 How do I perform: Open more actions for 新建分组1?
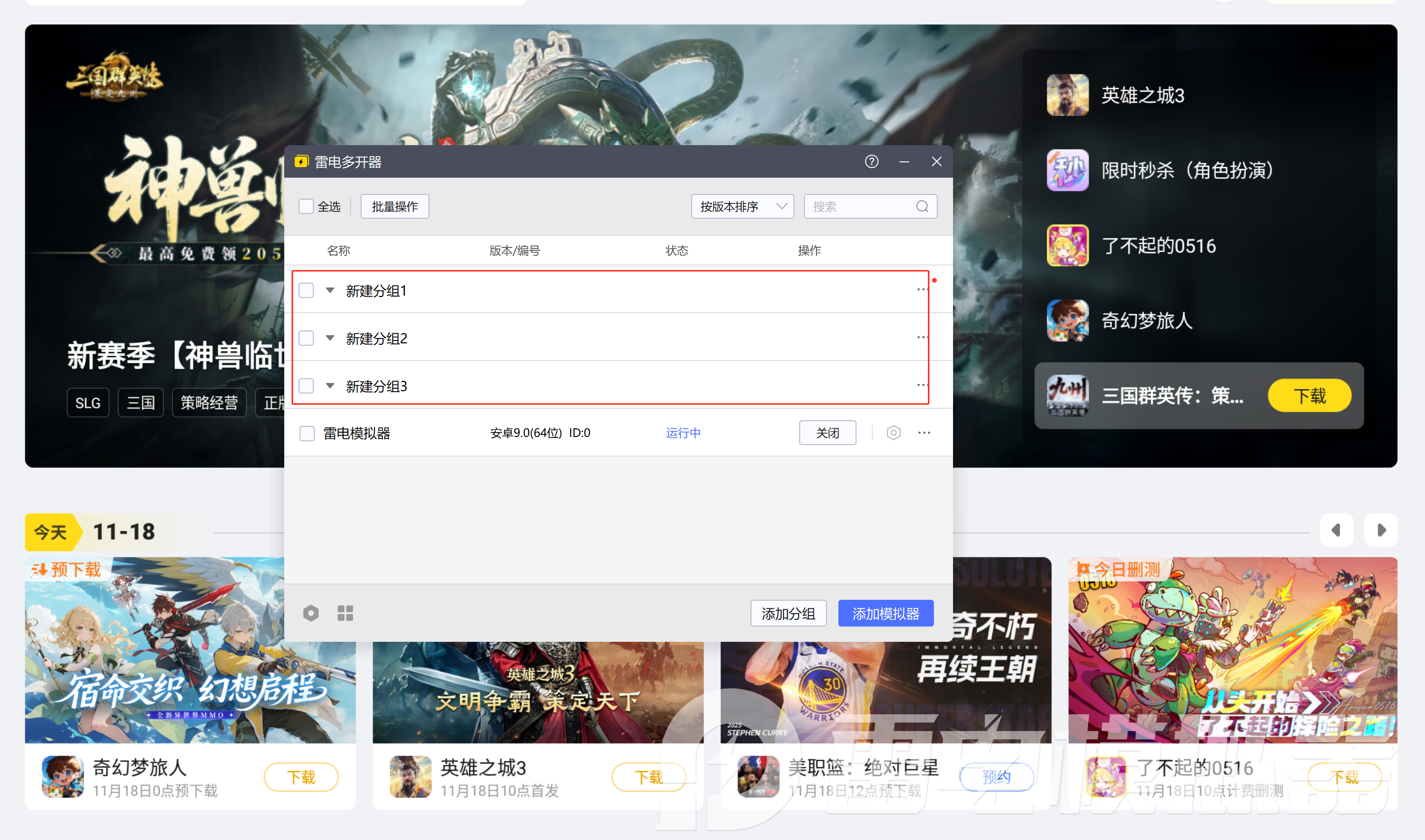pos(921,290)
